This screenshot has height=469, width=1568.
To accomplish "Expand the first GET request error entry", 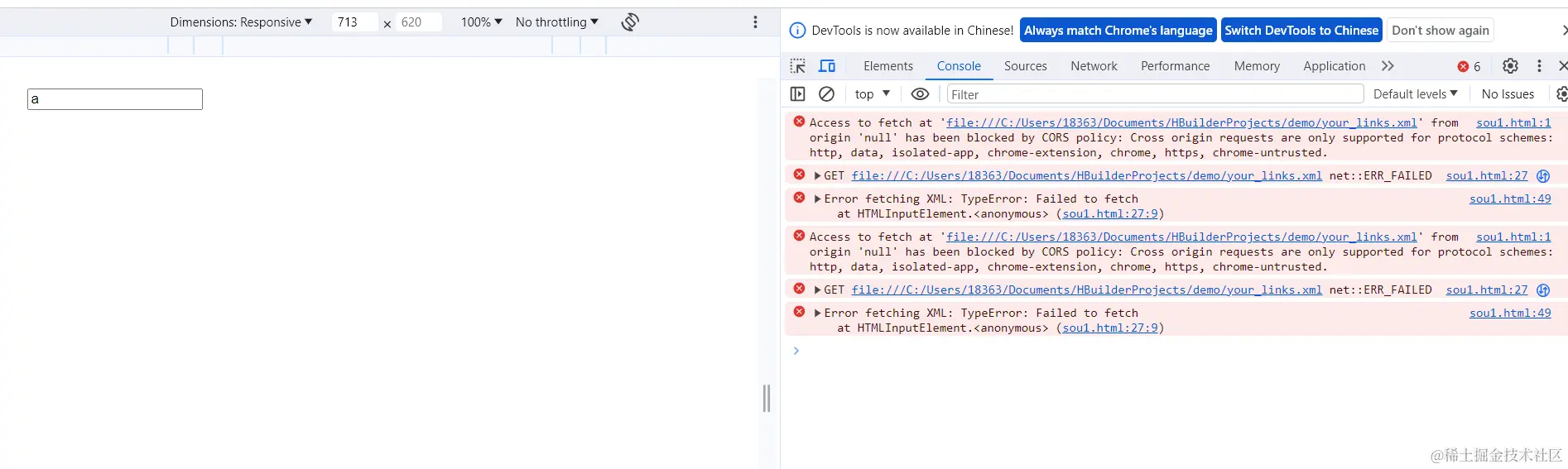I will [x=818, y=176].
